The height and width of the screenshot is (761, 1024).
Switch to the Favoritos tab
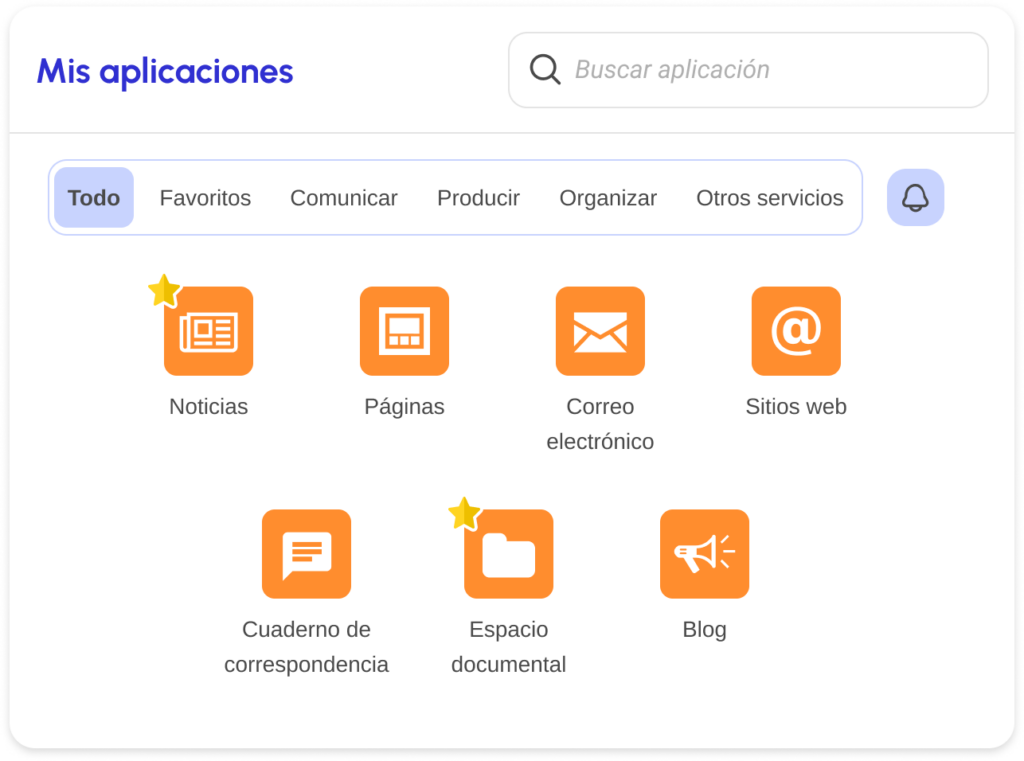205,197
